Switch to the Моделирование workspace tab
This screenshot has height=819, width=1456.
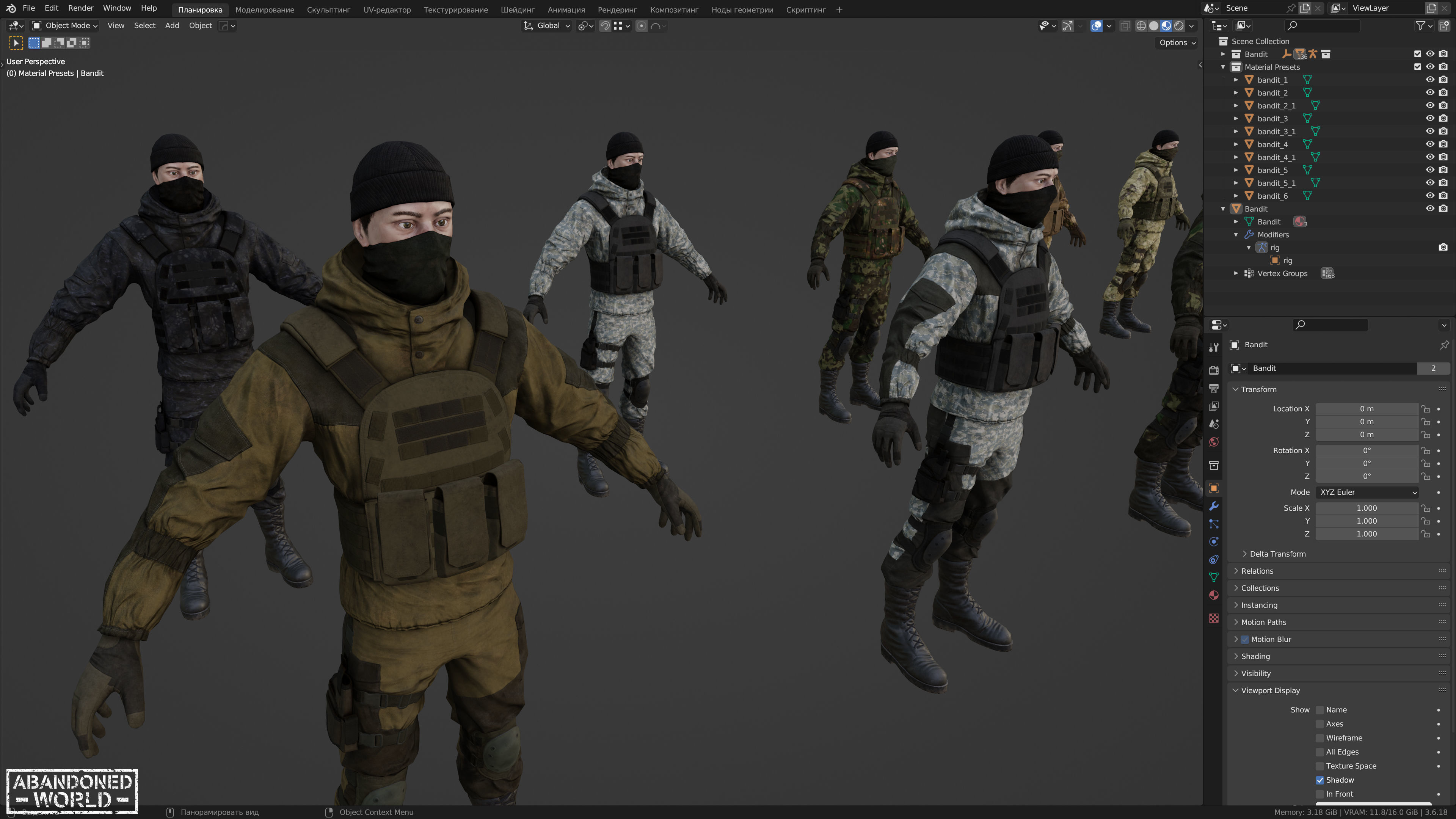coord(265,9)
